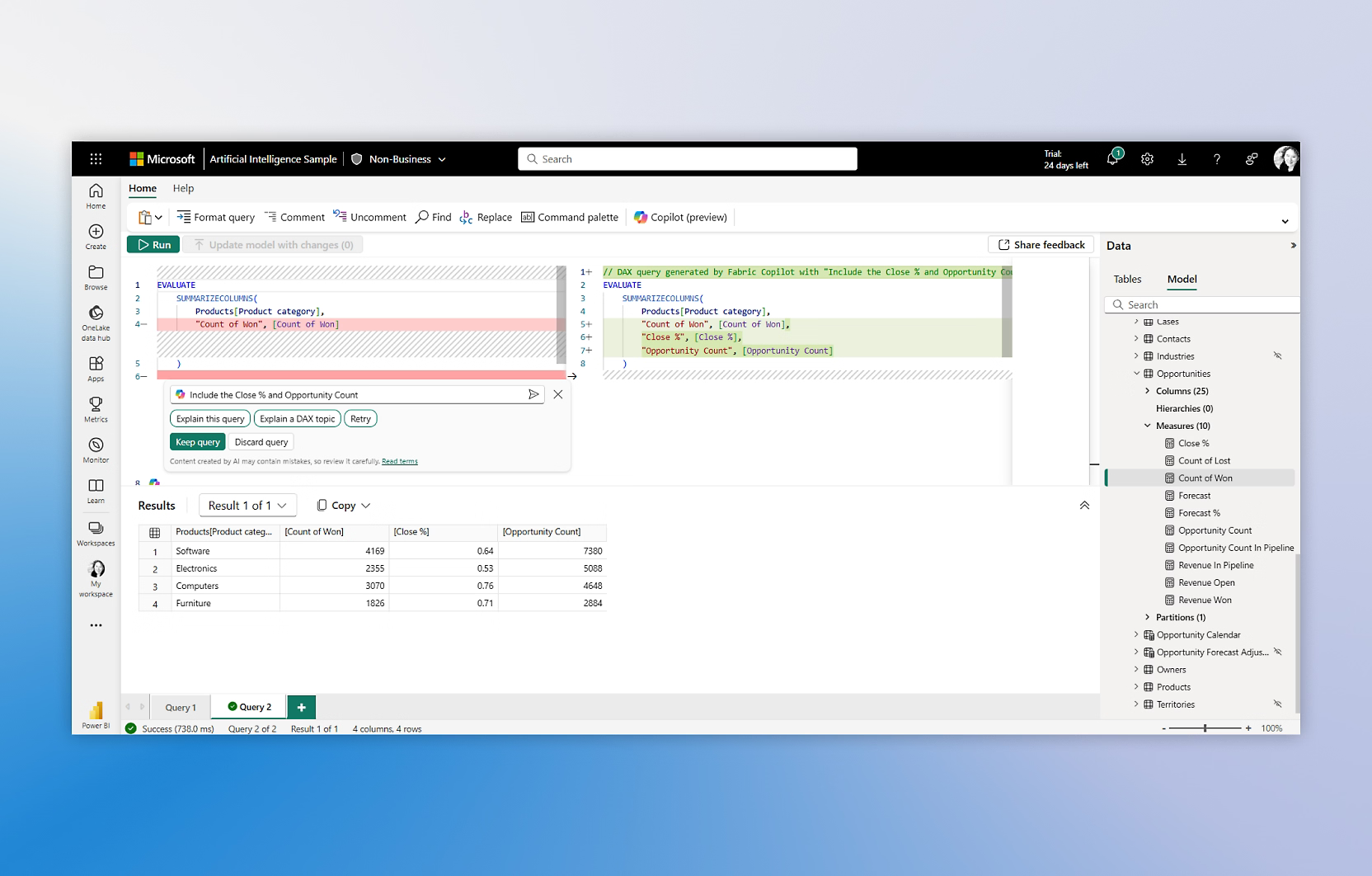Image resolution: width=1372 pixels, height=876 pixels.
Task: Toggle hidden icon on Territories table
Action: pyautogui.click(x=1277, y=704)
